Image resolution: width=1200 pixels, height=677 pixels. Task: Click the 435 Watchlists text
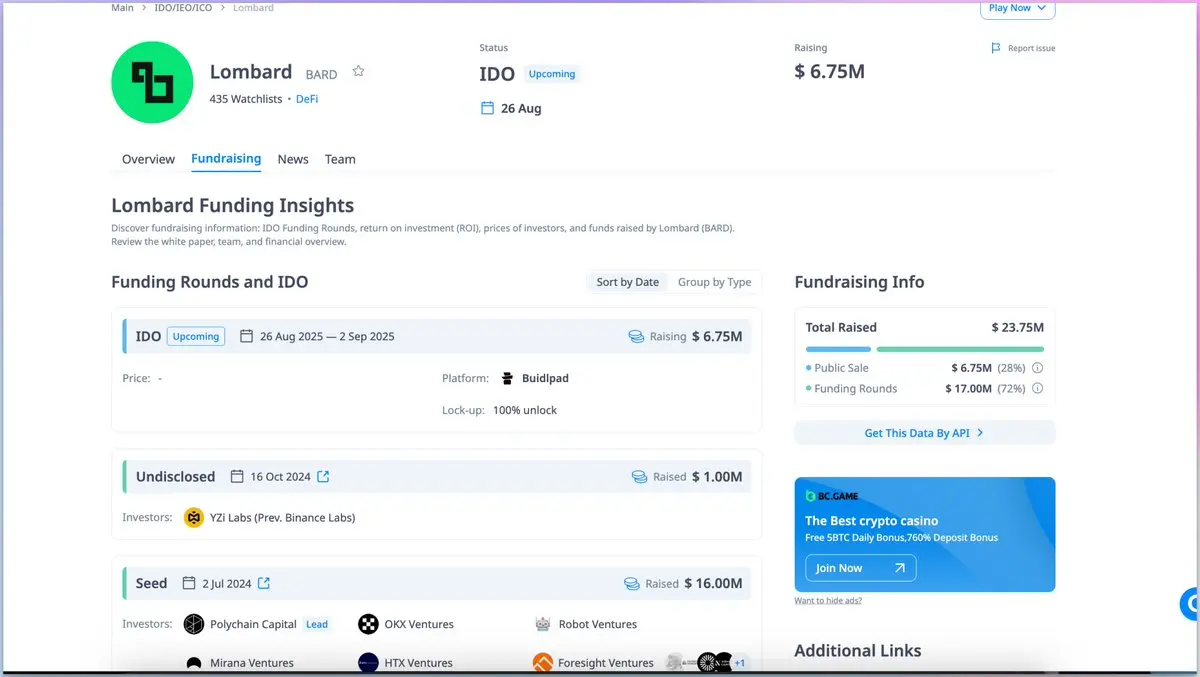(x=246, y=99)
